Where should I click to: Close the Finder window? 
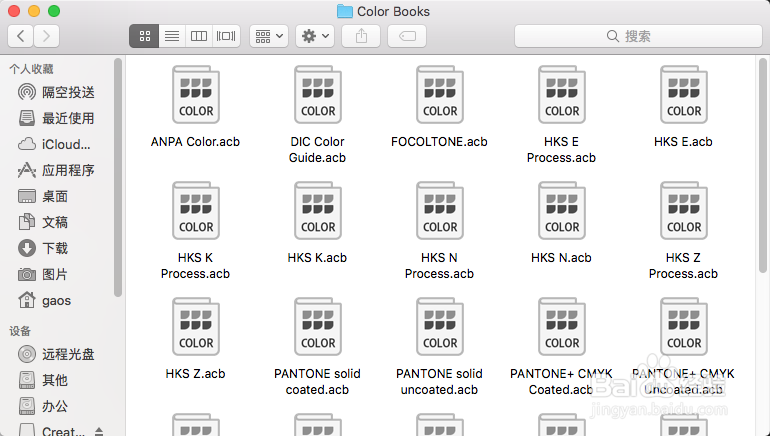[x=14, y=11]
